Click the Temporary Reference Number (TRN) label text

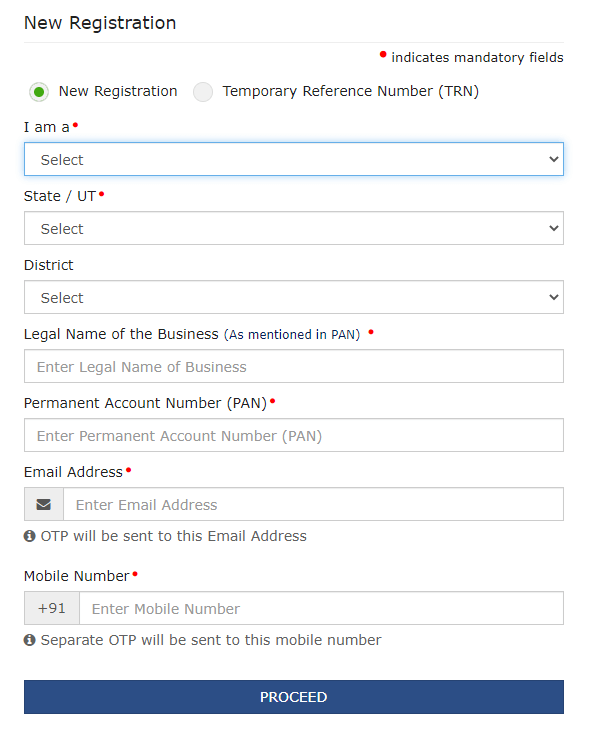click(351, 91)
